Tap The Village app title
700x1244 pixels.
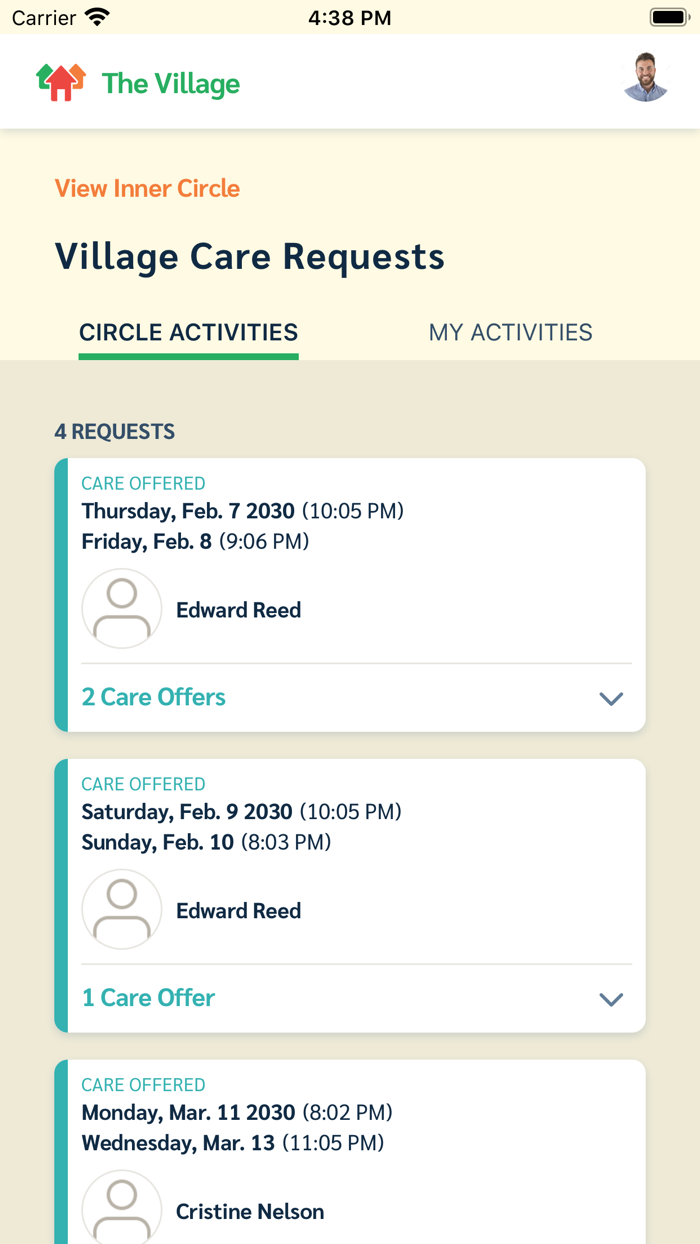[x=171, y=84]
